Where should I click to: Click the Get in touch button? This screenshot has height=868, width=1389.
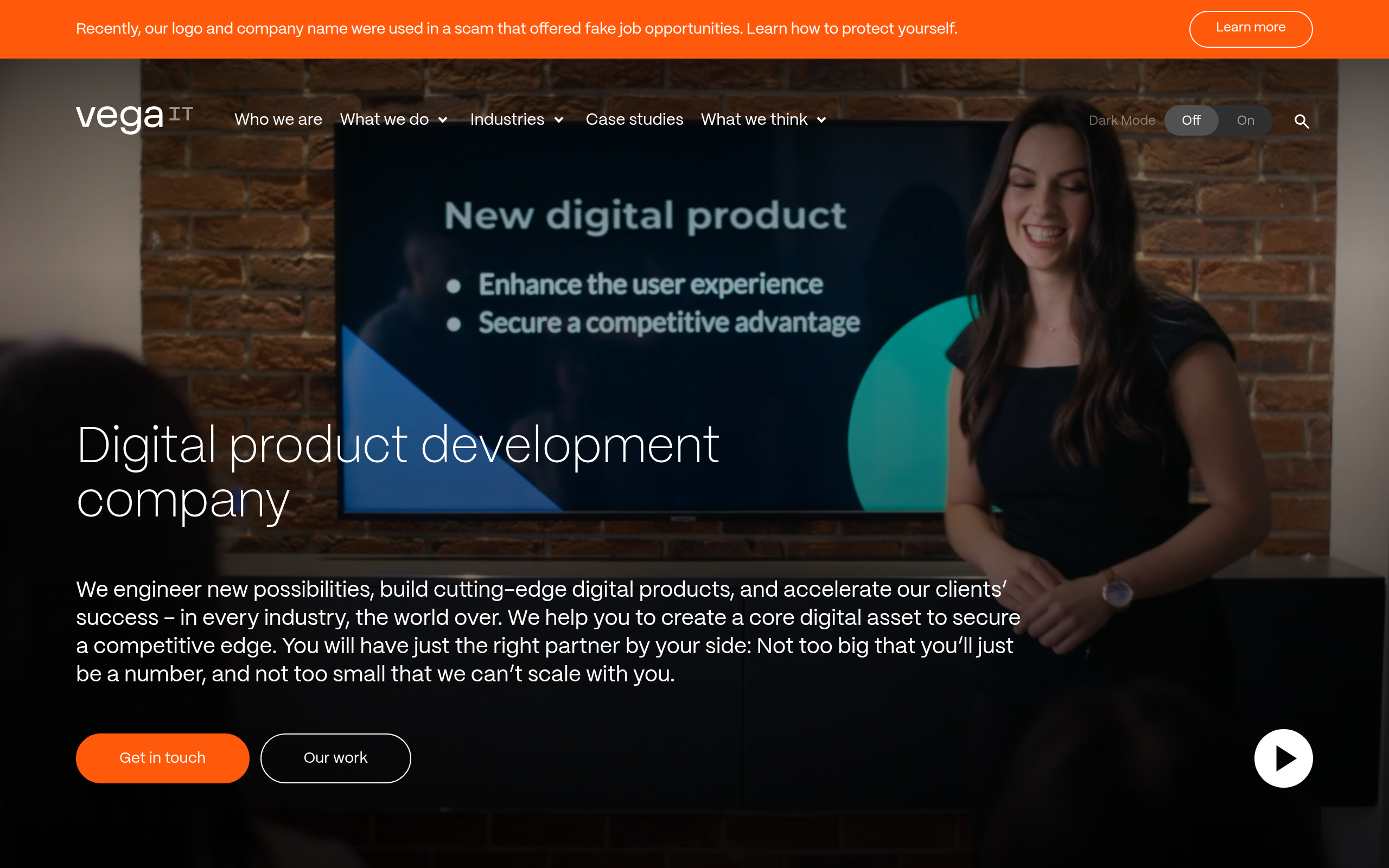162,758
